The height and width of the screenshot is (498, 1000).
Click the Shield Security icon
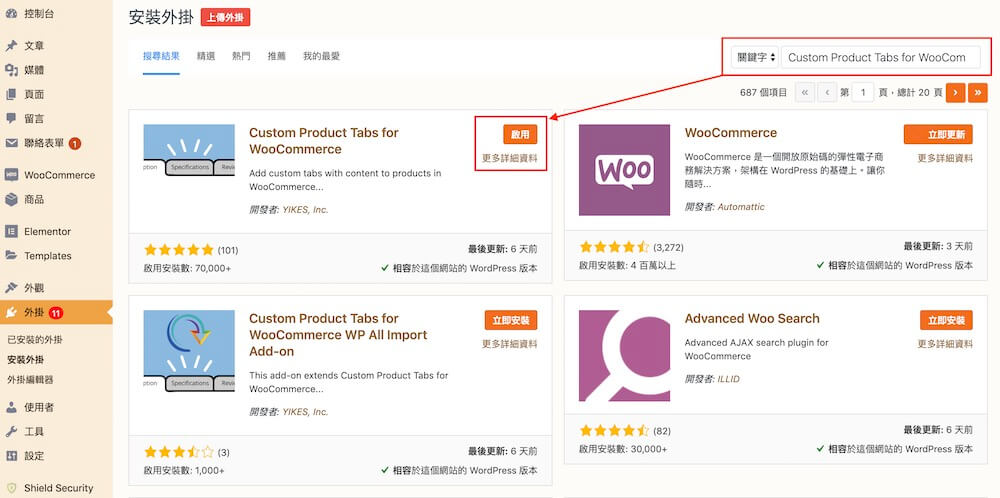(x=12, y=488)
